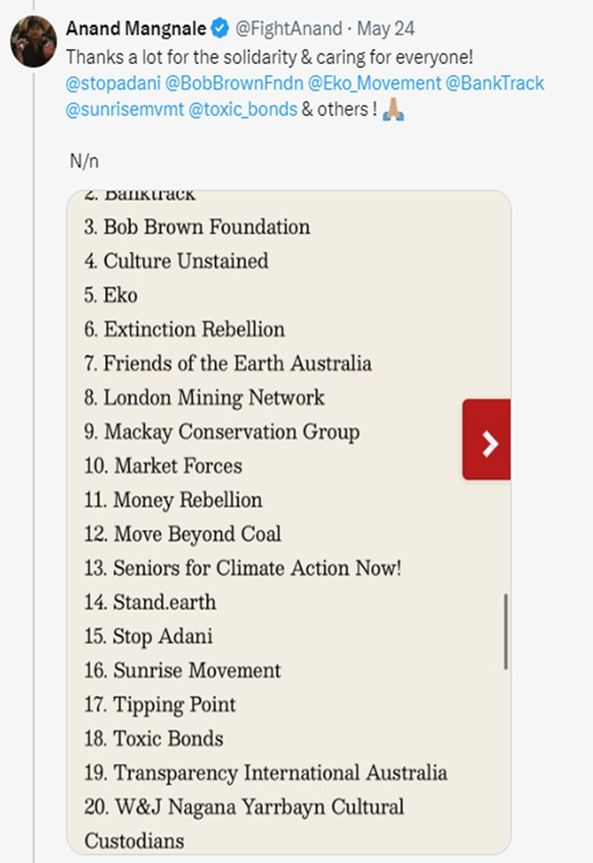Click Anand Mangnale's profile avatar
Viewport: 593px width, 863px height.
click(34, 41)
